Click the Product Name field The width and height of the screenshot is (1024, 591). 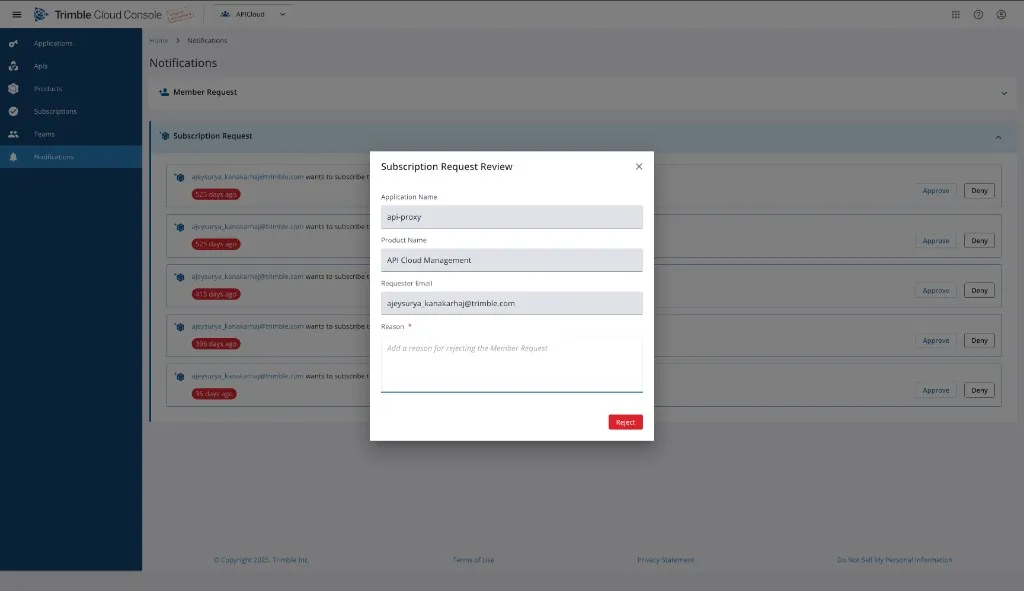coord(511,260)
